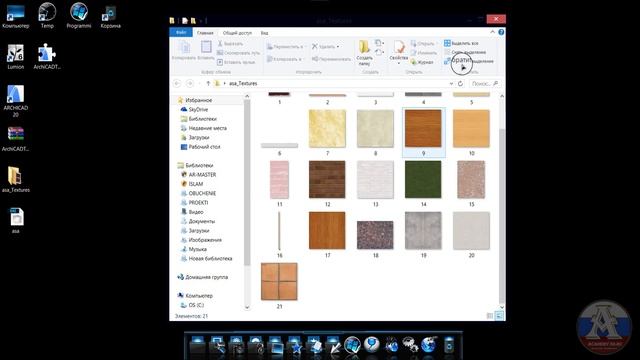
Task: Click the Изменить (Edit) ribbon button
Action: tap(424, 53)
